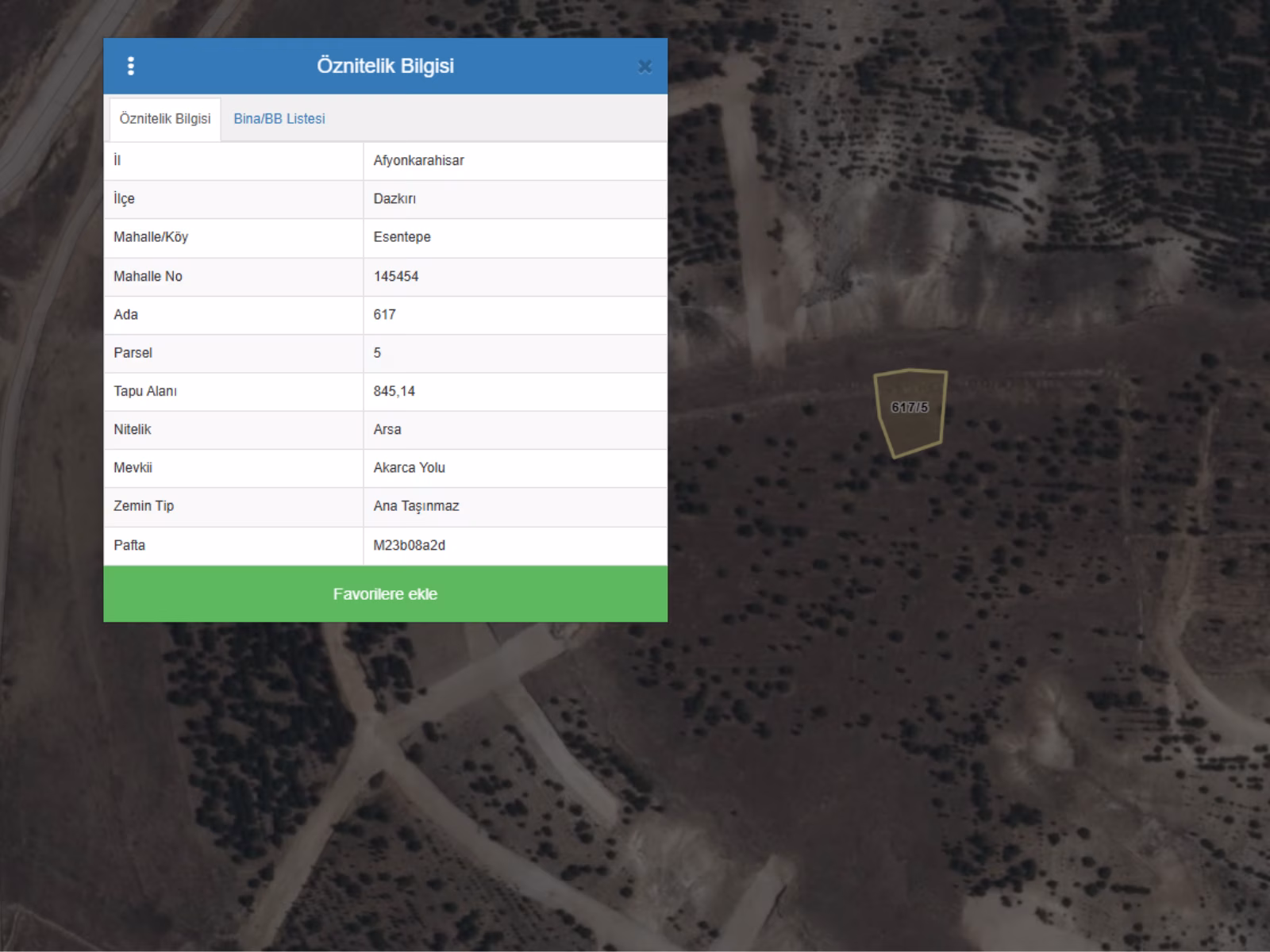Click the Mahalle/Köy row label
This screenshot has height=952, width=1270.
point(151,237)
